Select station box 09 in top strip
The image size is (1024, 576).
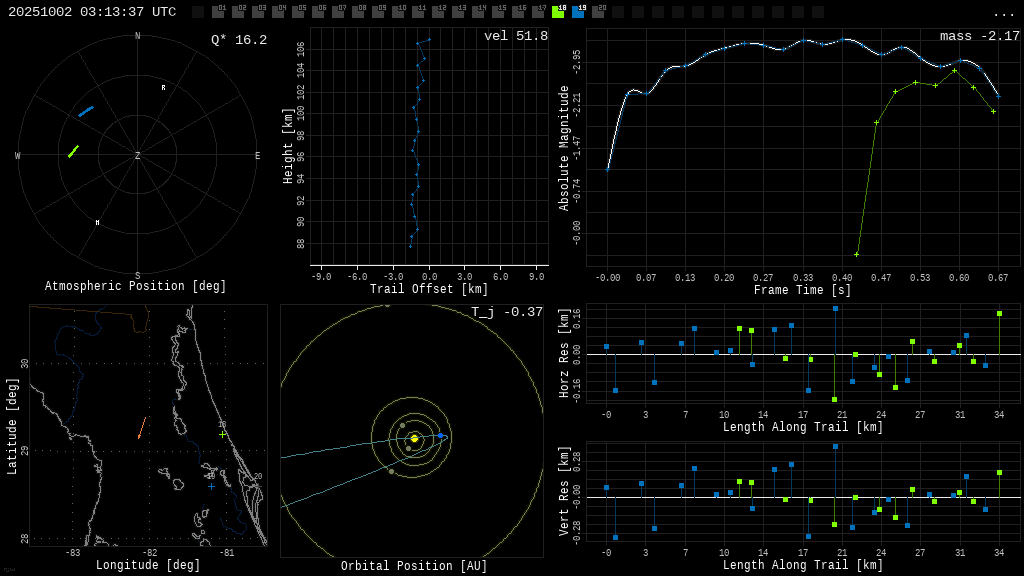pyautogui.click(x=378, y=12)
